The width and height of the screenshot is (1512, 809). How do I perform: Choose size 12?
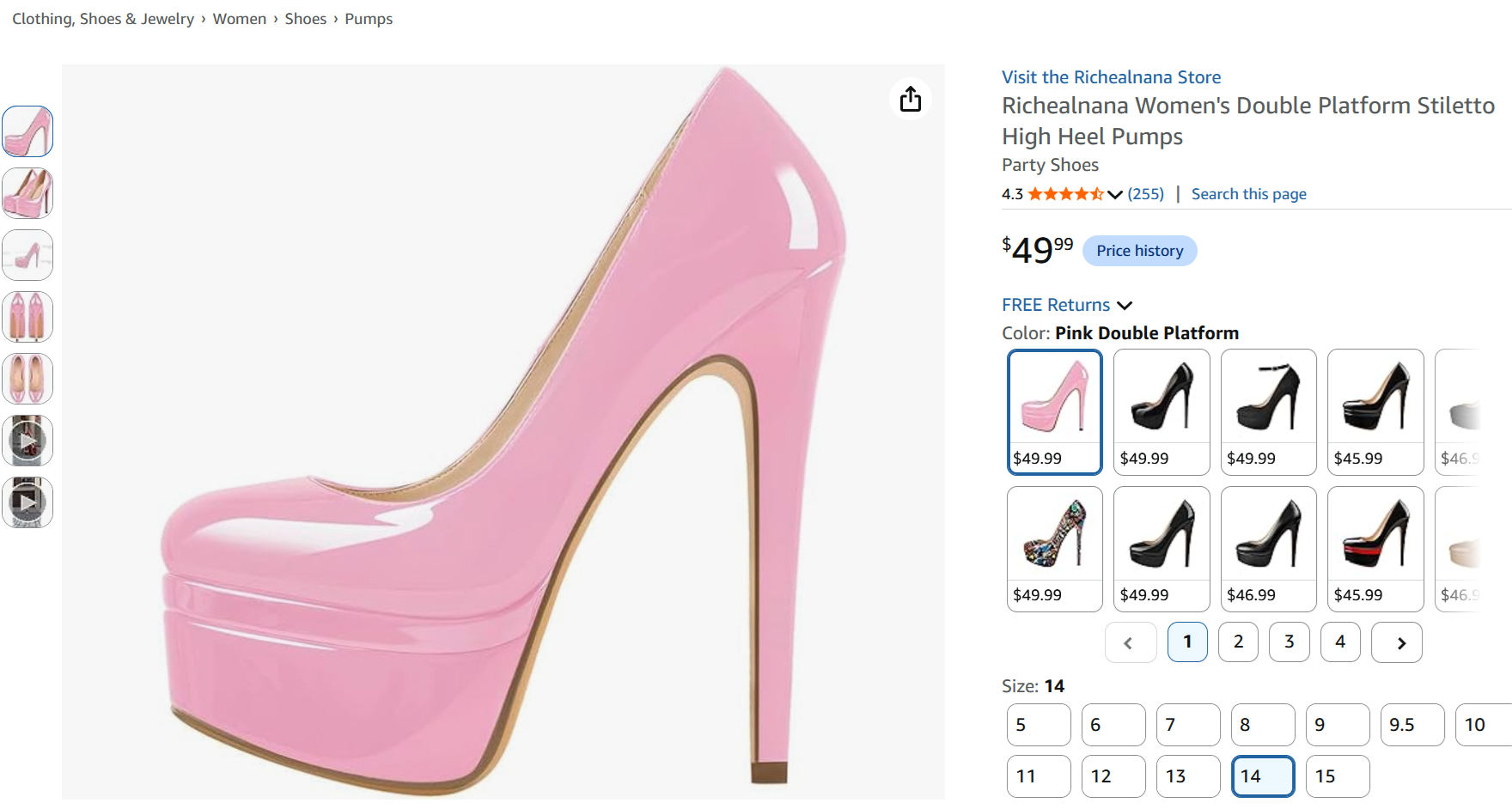pyautogui.click(x=1114, y=776)
